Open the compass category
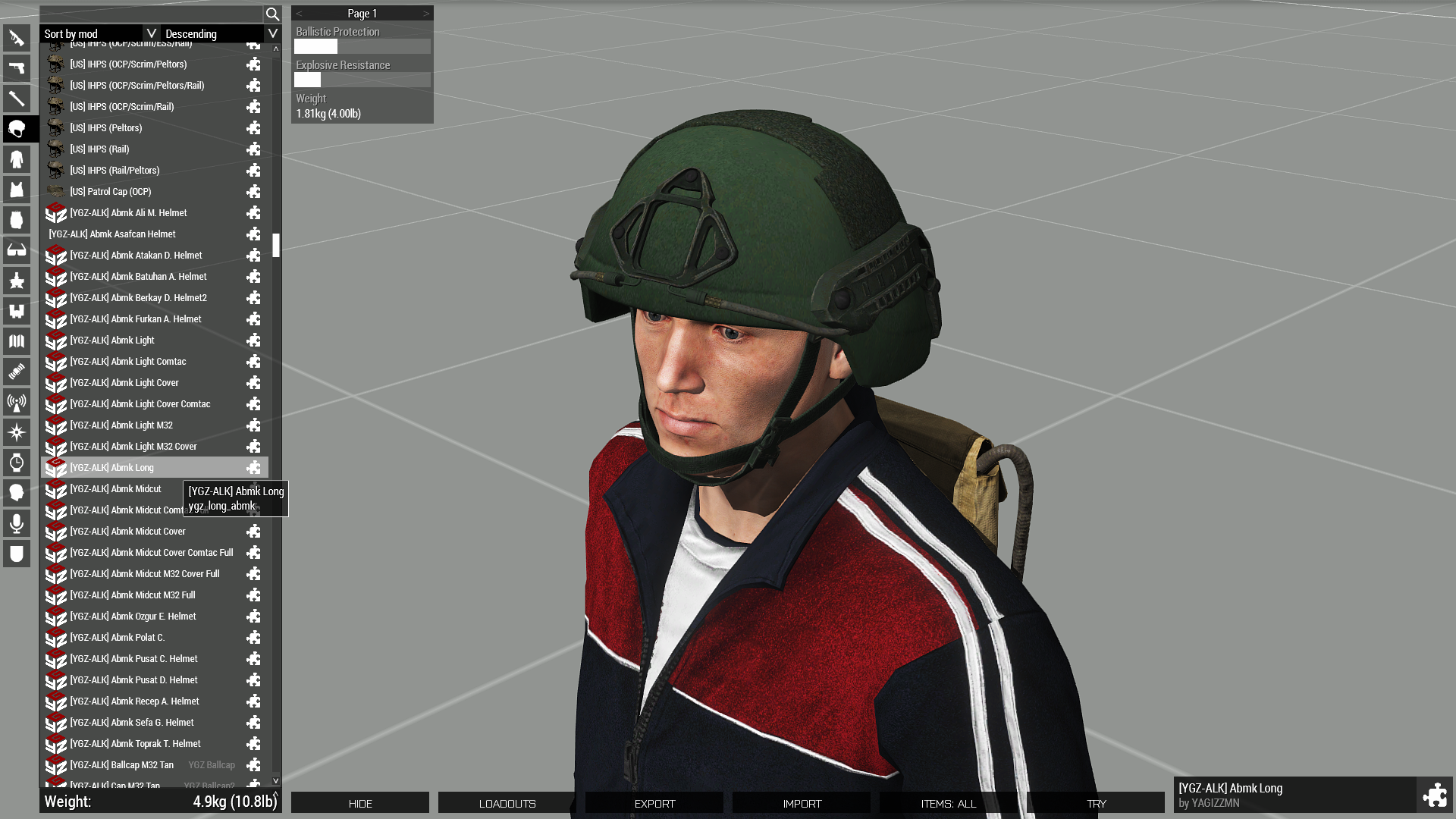 click(x=17, y=432)
